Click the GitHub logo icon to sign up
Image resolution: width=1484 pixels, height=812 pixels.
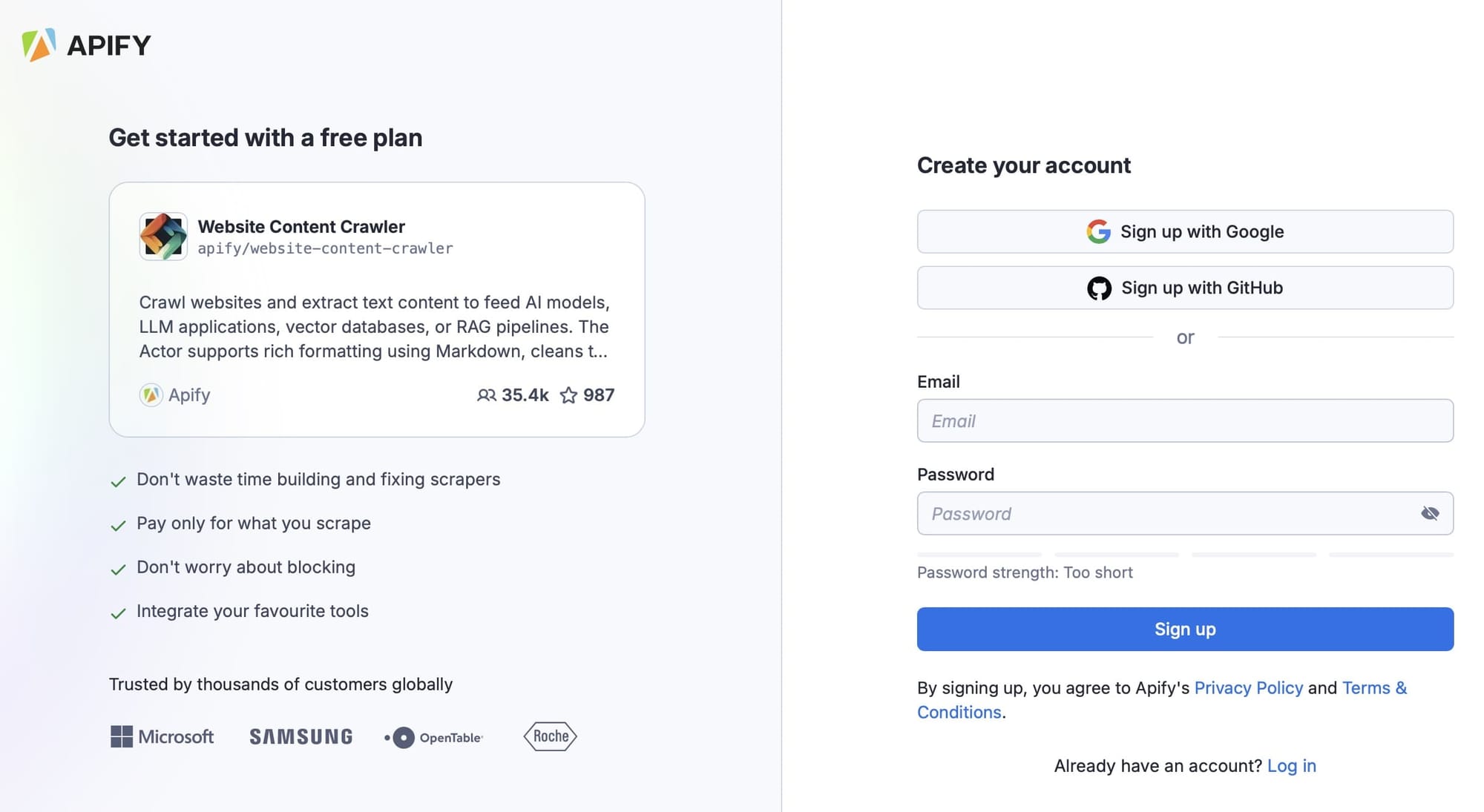(1099, 287)
